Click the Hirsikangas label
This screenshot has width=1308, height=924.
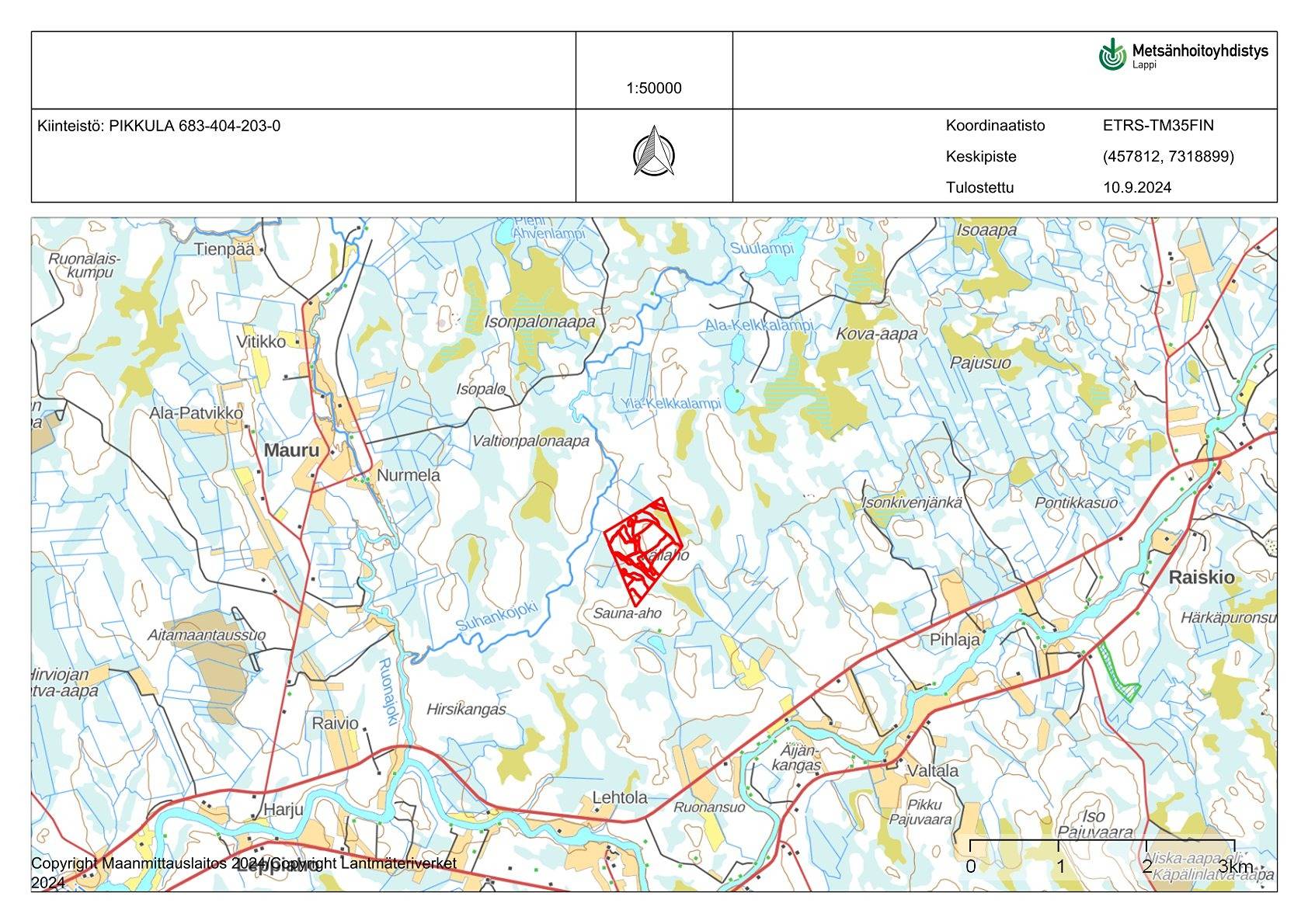coord(466,710)
